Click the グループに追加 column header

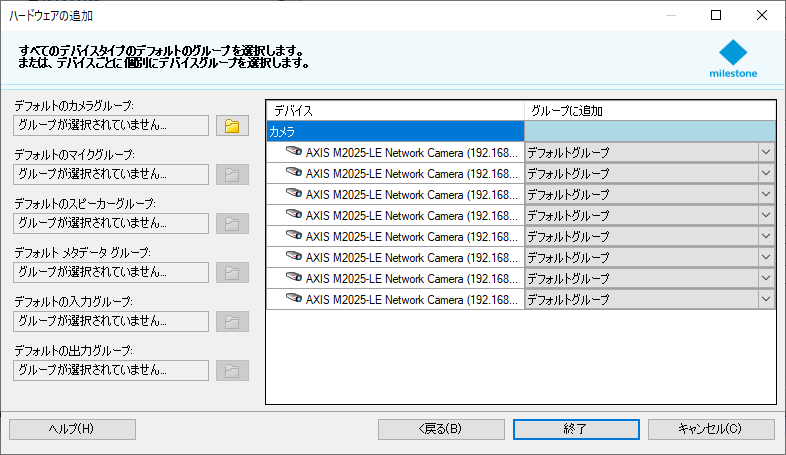click(650, 111)
